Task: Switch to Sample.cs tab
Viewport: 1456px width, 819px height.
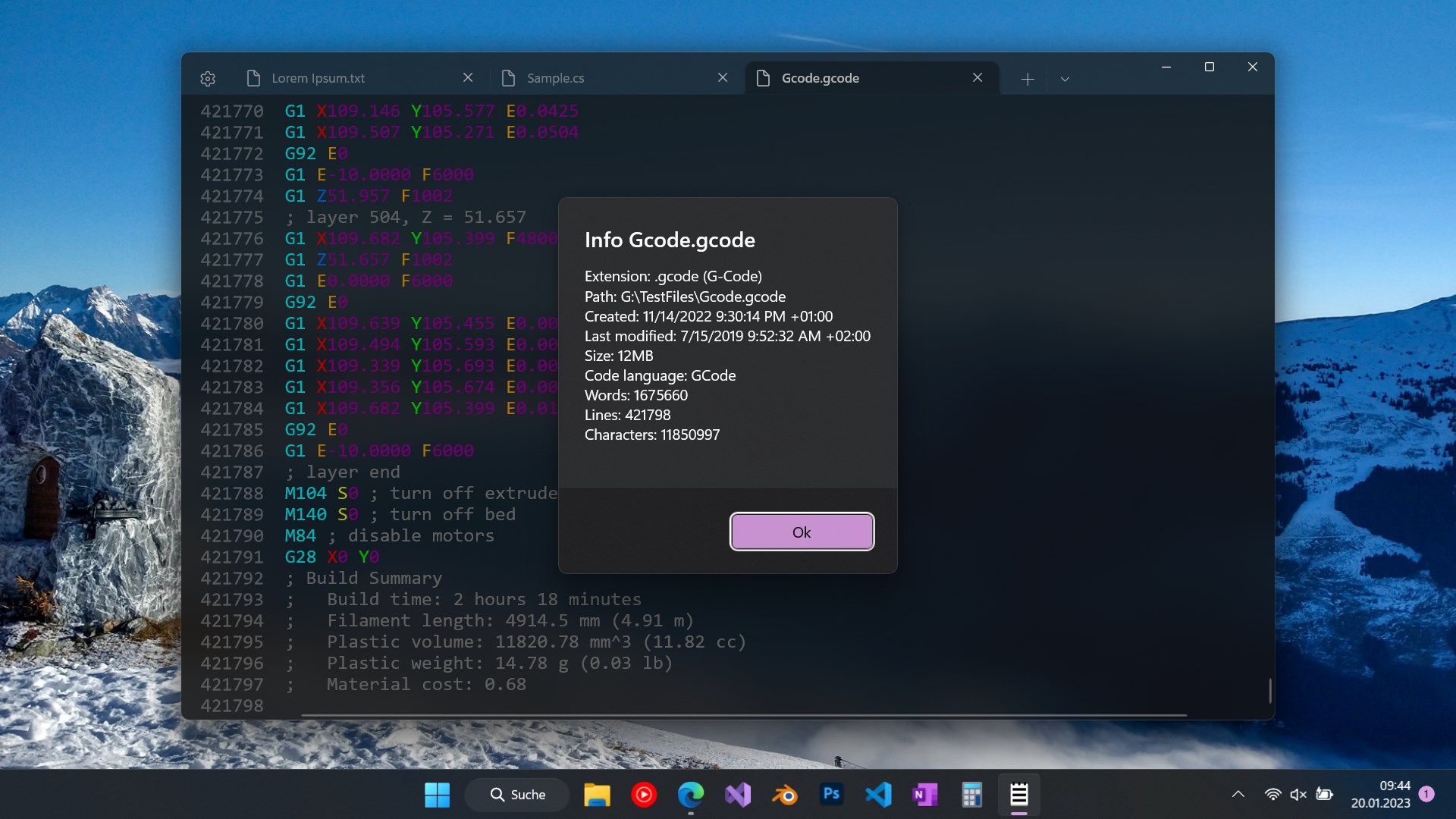Action: pyautogui.click(x=556, y=78)
